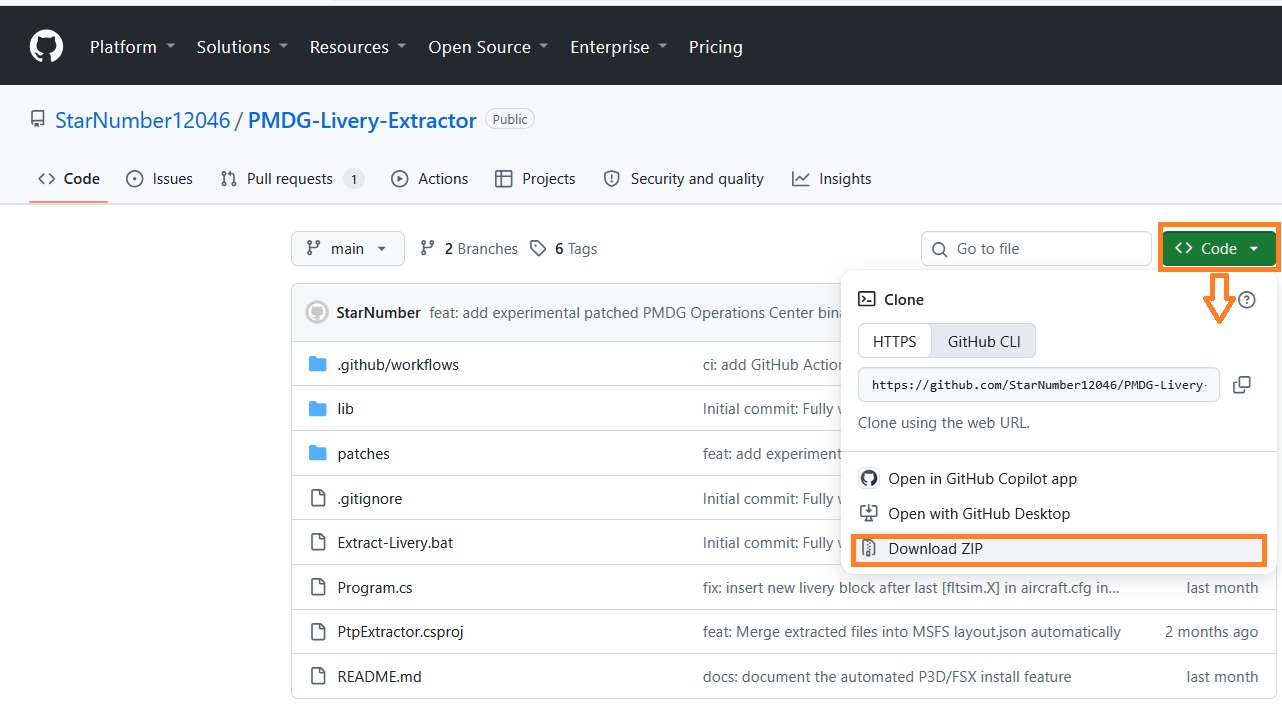Click the Projects tab table icon
Image resolution: width=1282 pixels, height=706 pixels.
click(x=504, y=179)
